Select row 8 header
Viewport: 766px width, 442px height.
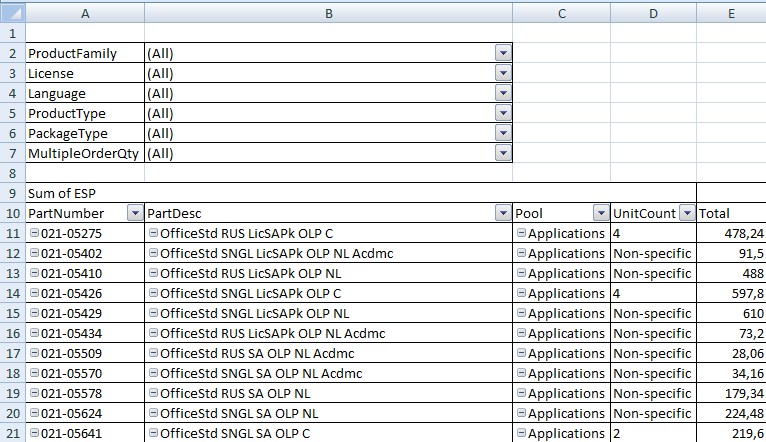13,173
